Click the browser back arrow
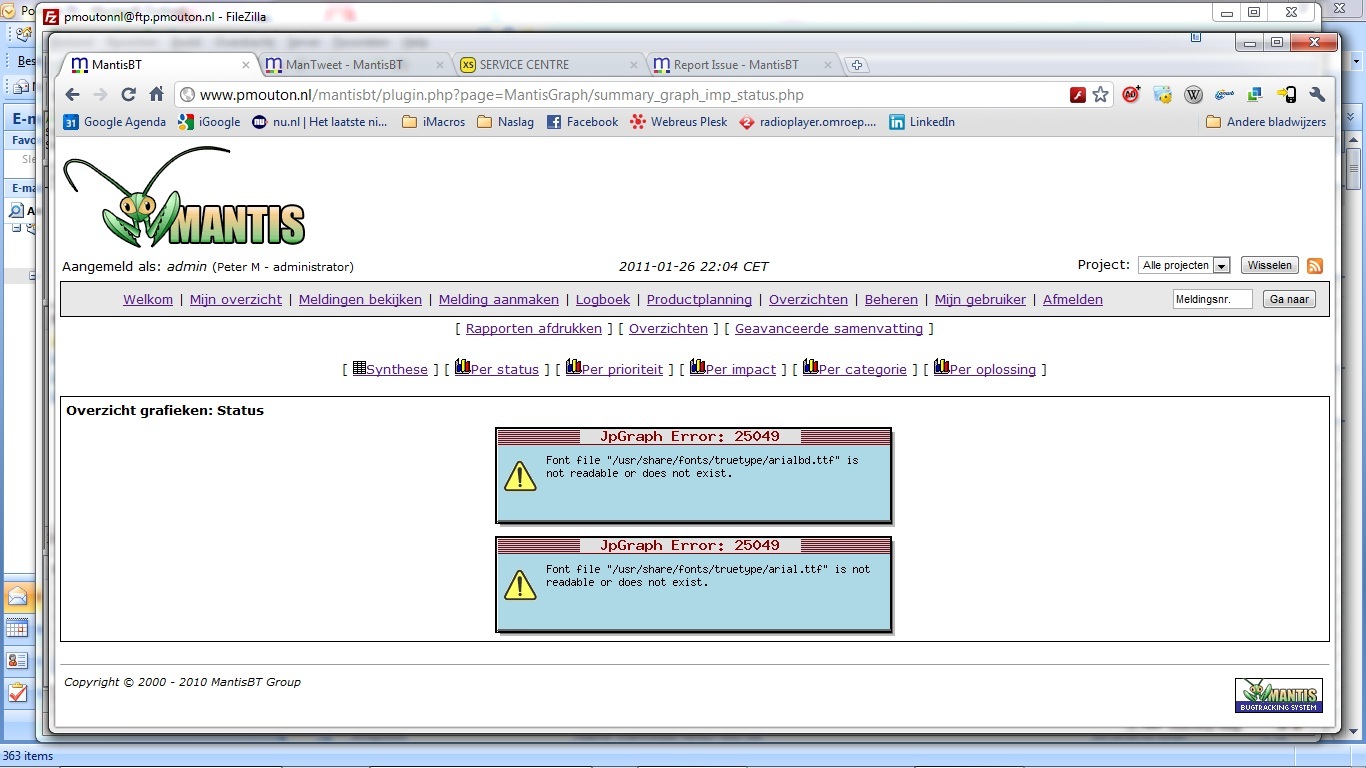 (x=72, y=95)
